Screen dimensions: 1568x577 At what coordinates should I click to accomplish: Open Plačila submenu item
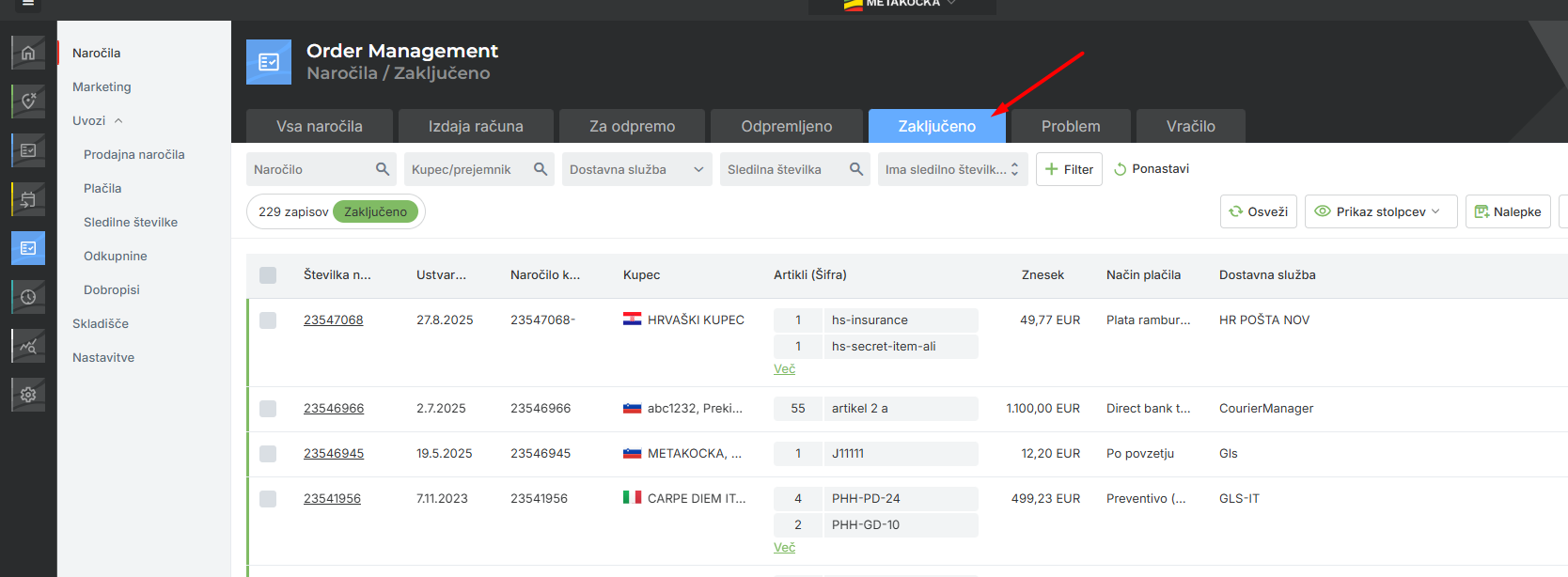[x=102, y=188]
